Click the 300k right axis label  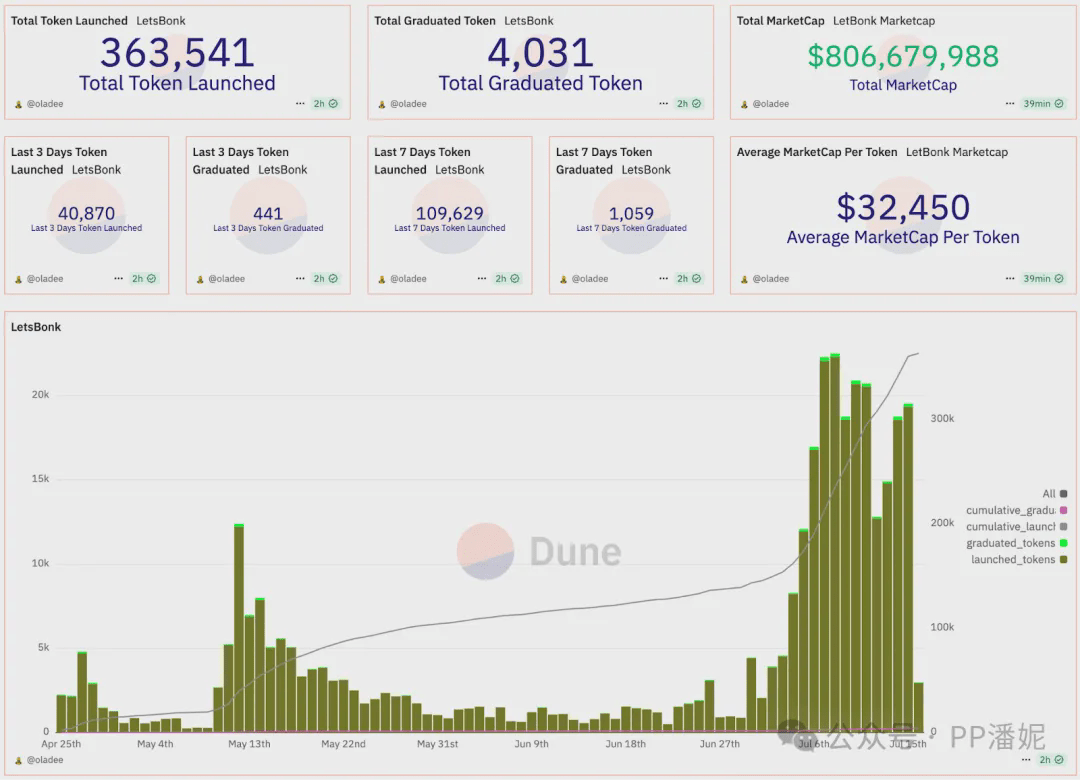coord(942,418)
